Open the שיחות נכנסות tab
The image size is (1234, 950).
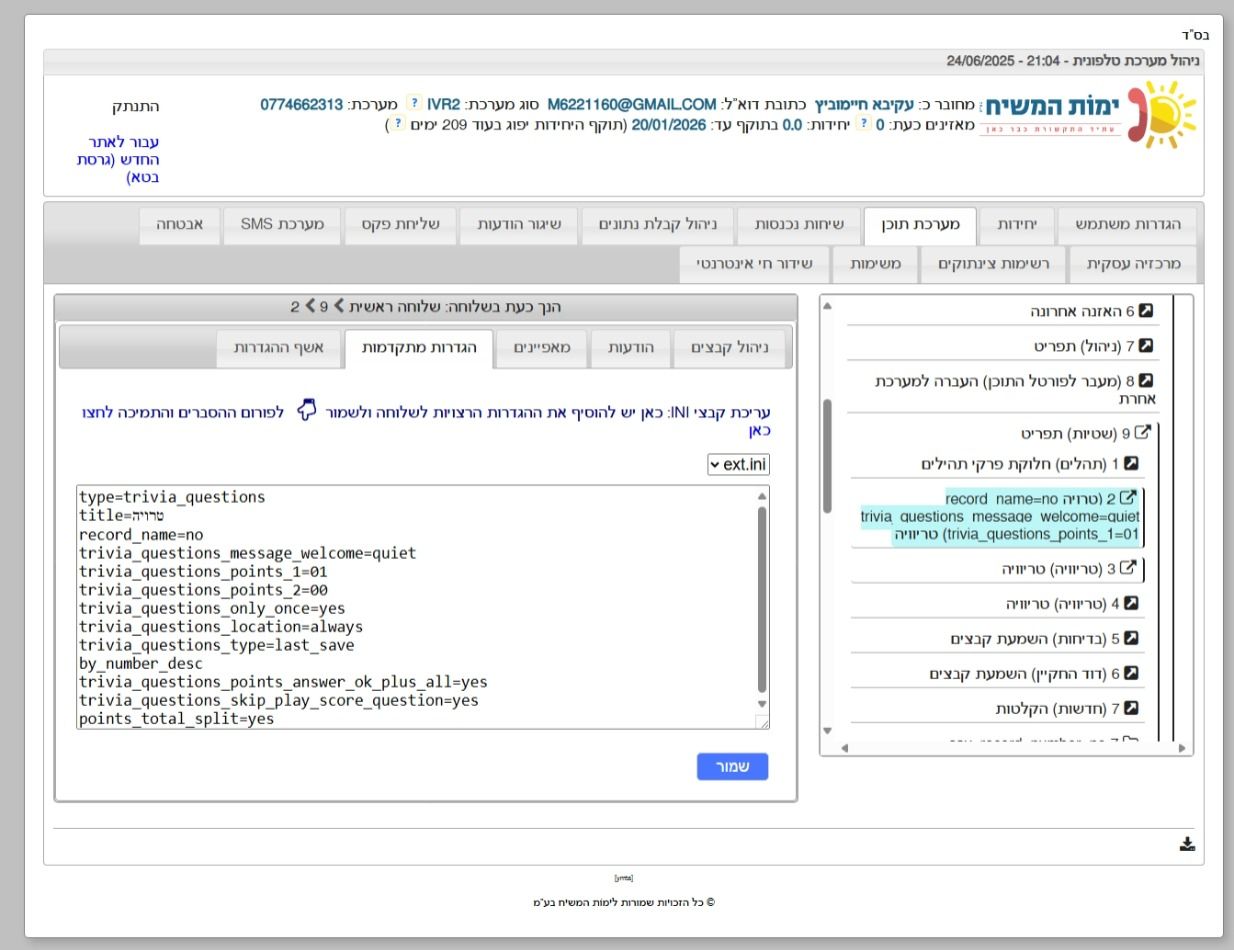point(798,225)
